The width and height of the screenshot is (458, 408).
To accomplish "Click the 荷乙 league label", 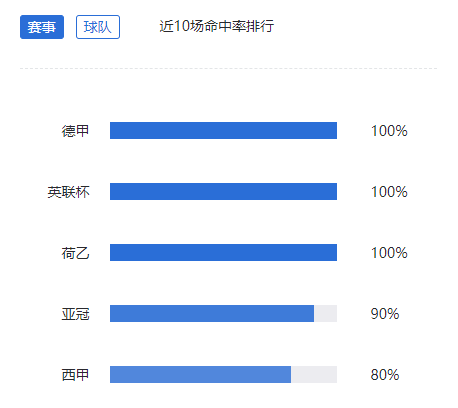I will (x=75, y=253).
